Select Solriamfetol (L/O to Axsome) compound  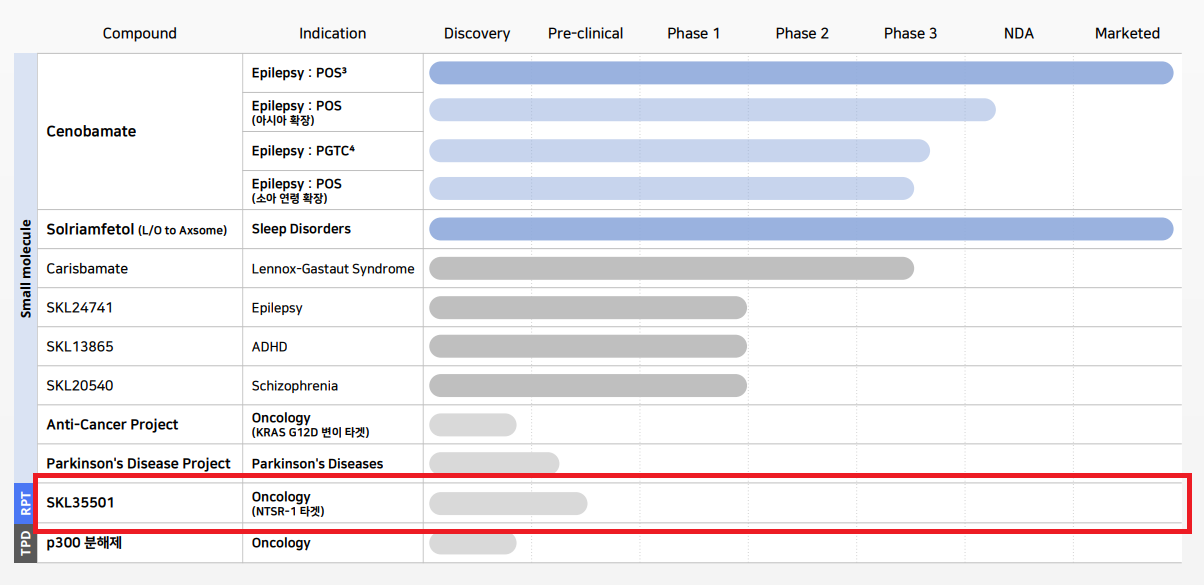pos(137,229)
